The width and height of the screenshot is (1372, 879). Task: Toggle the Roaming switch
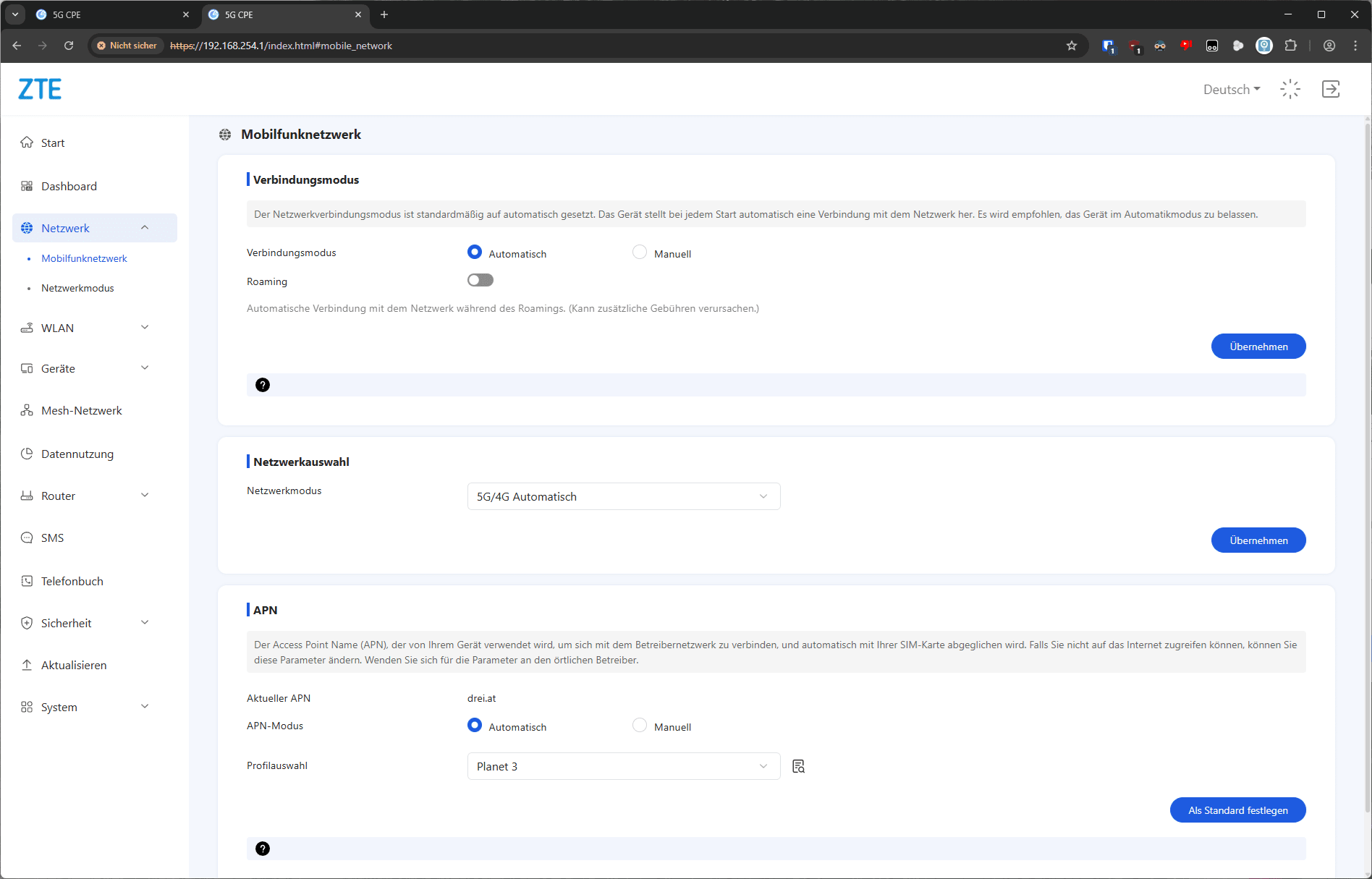click(480, 280)
